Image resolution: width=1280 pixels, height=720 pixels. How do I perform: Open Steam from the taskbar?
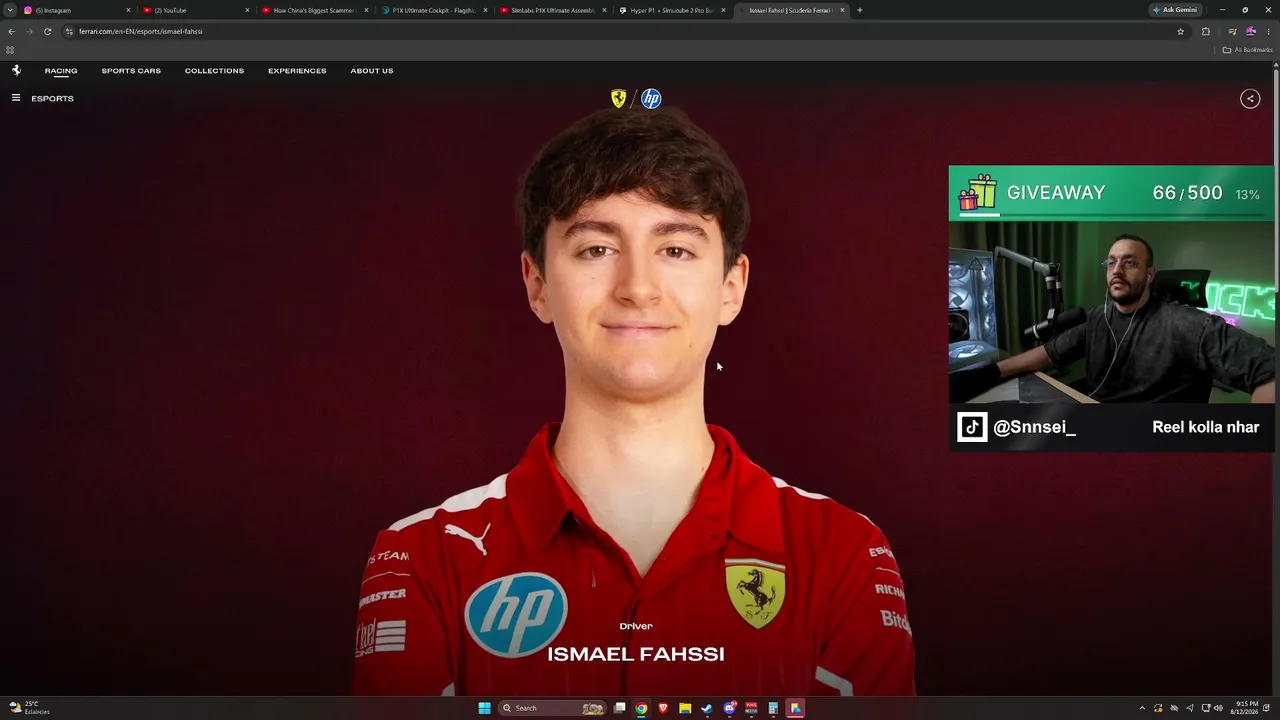coord(707,708)
